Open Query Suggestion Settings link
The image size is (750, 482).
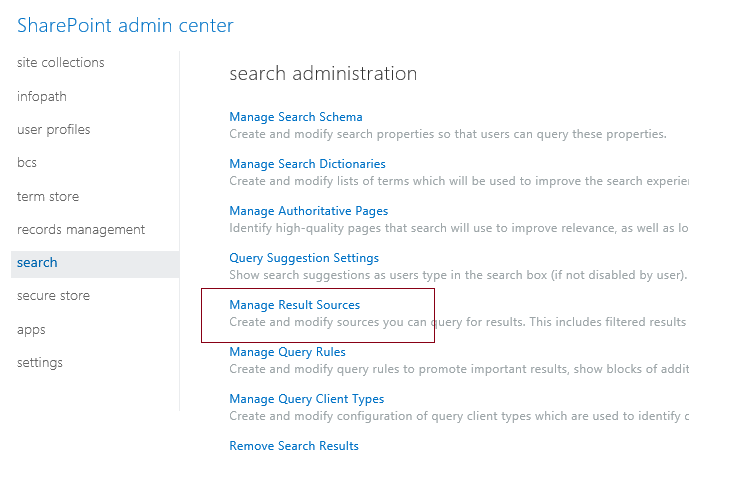[x=304, y=258]
